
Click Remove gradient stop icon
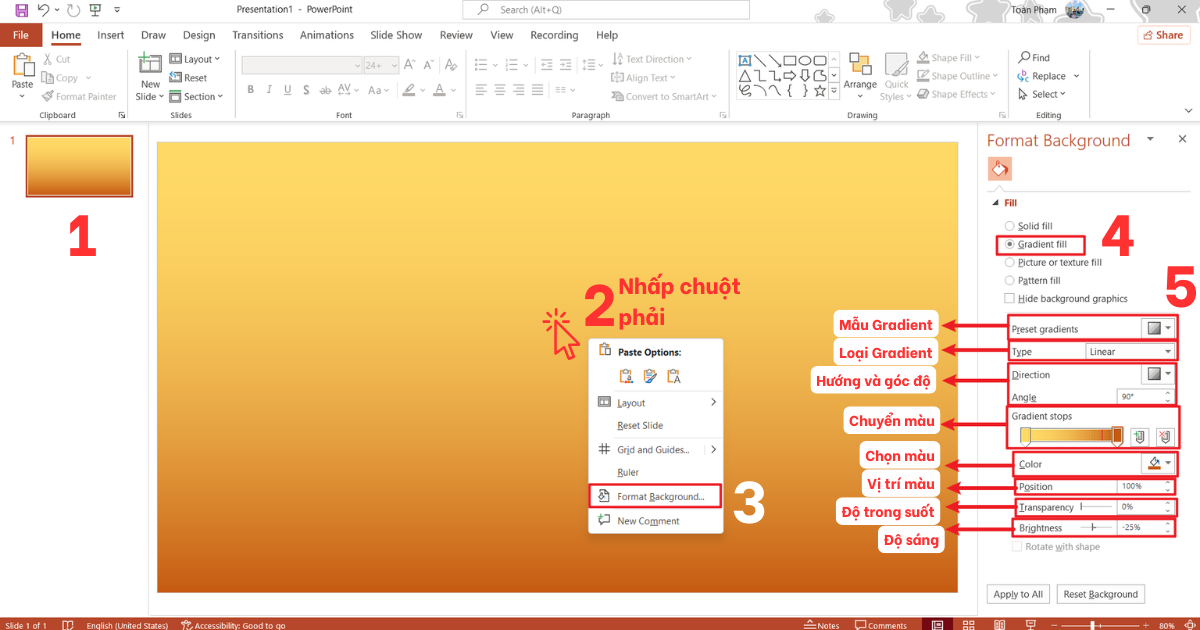pos(1164,437)
